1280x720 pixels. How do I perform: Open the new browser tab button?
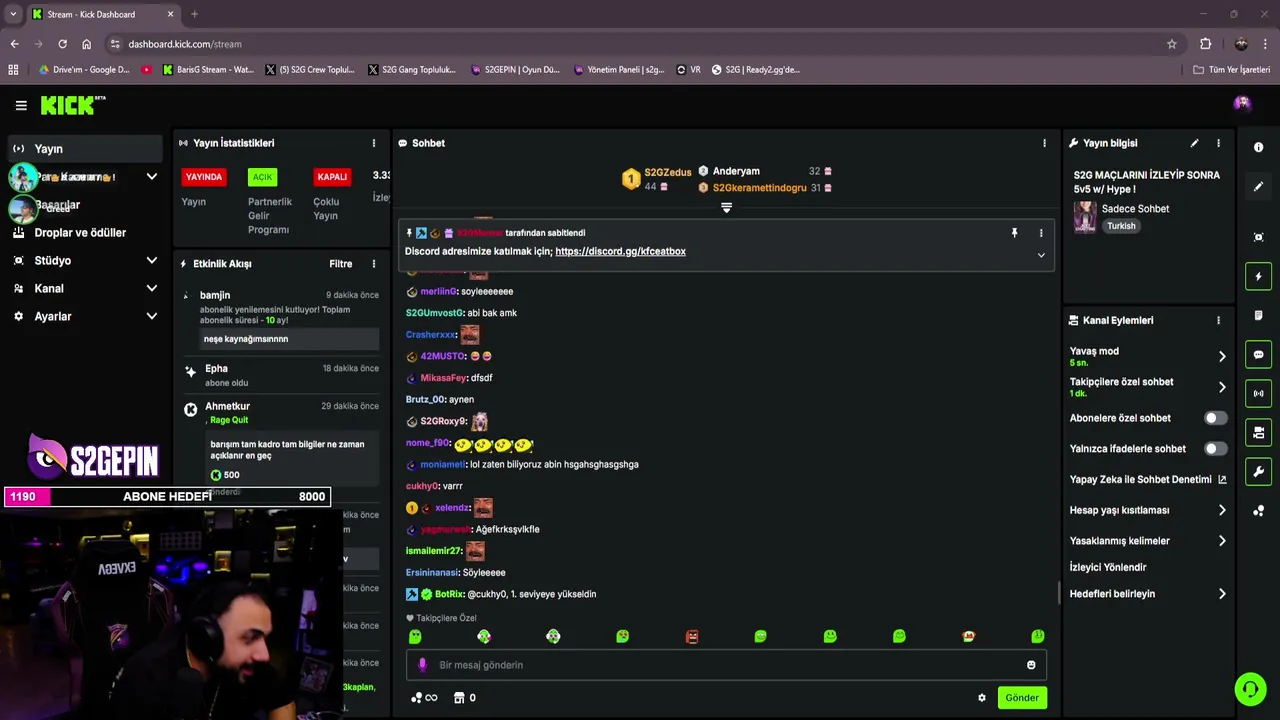click(x=194, y=14)
